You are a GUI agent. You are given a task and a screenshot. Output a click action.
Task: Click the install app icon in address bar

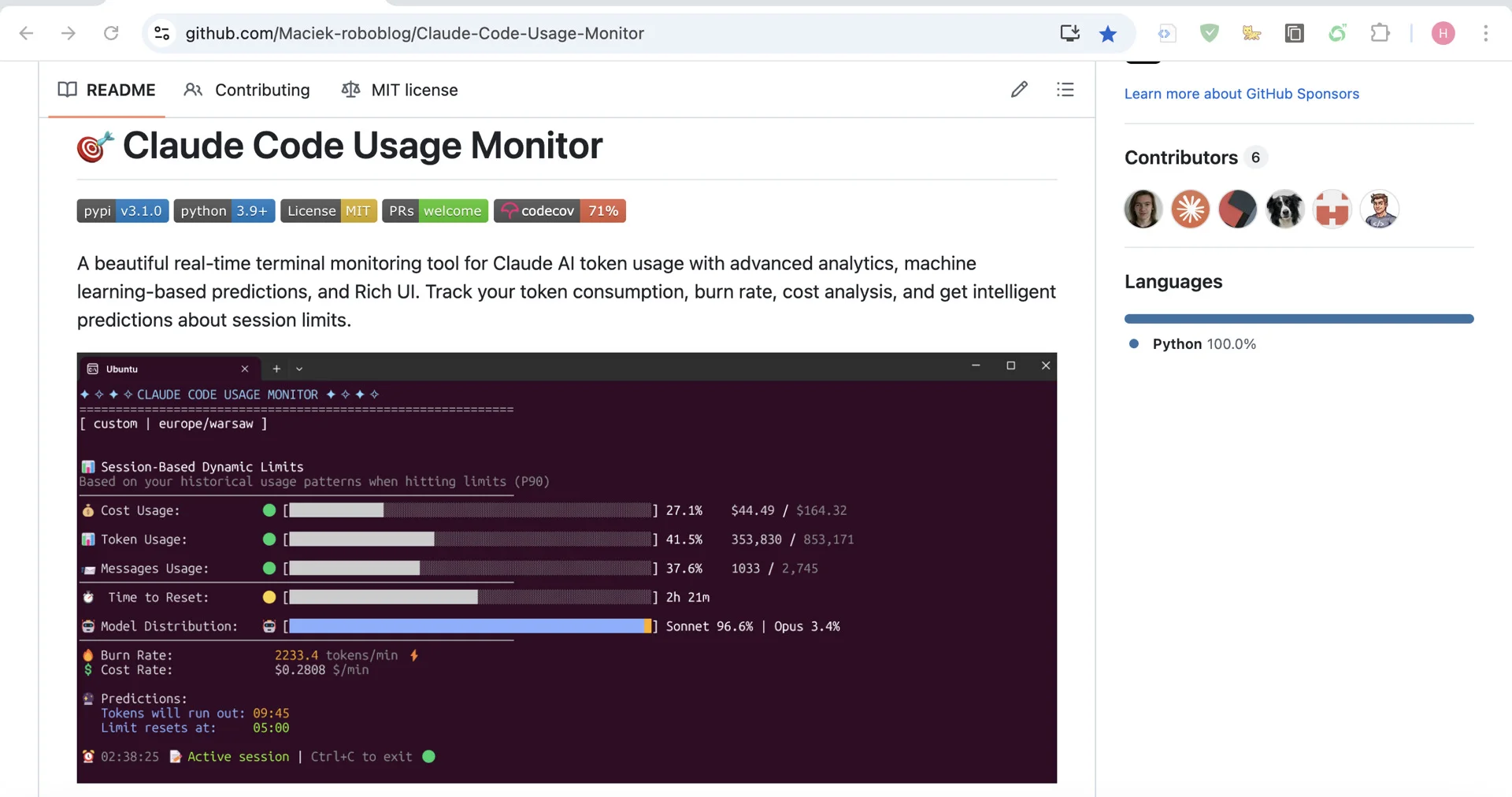click(1069, 33)
